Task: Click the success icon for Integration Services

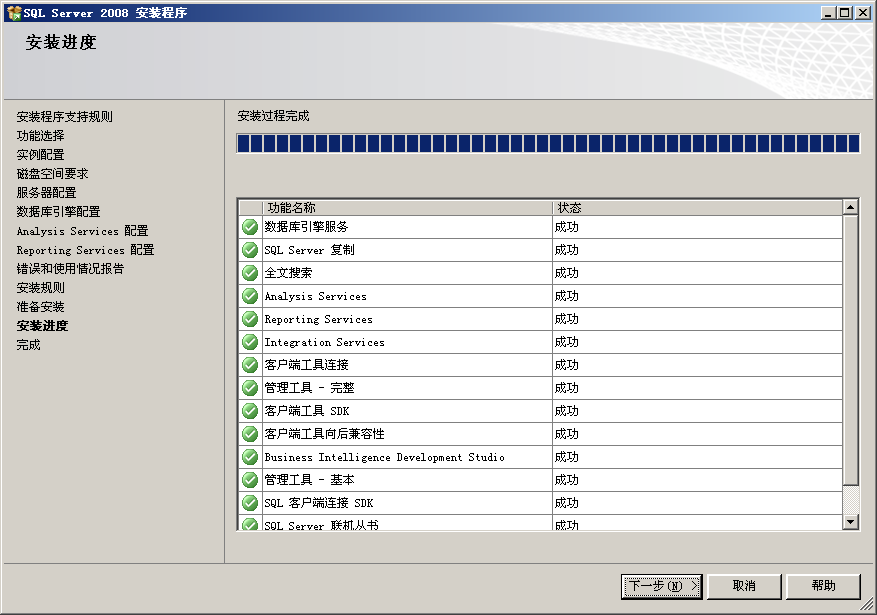Action: click(x=250, y=342)
